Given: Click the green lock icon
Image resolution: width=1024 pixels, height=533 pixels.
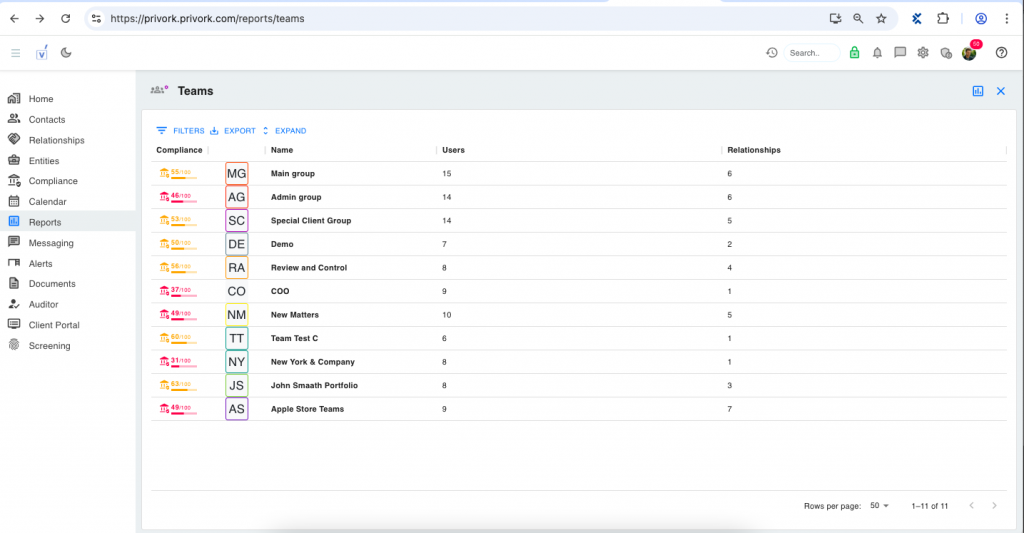Looking at the screenshot, I should (x=854, y=53).
